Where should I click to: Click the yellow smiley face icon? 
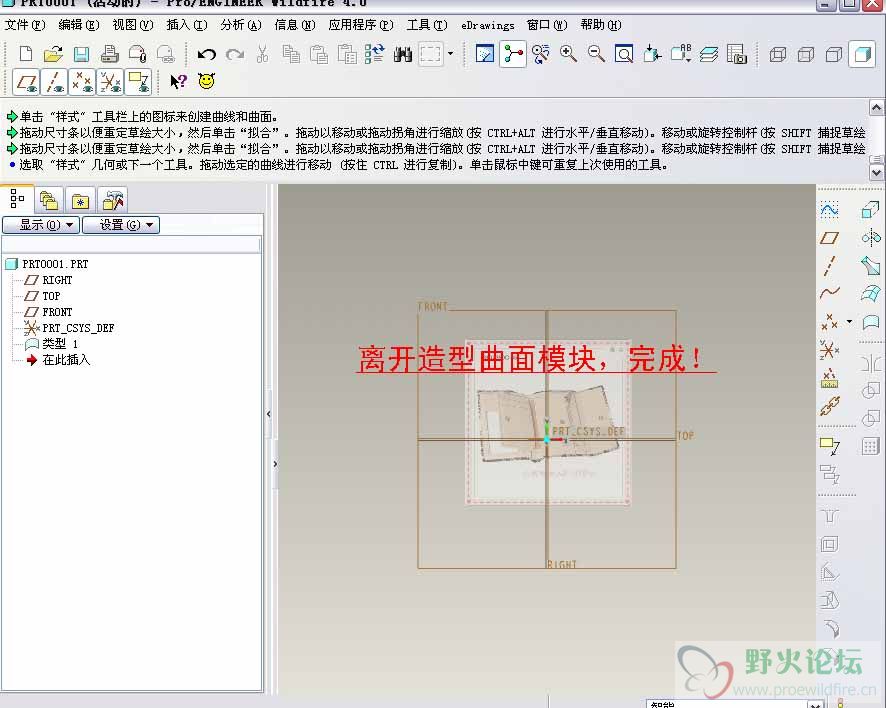coord(207,81)
